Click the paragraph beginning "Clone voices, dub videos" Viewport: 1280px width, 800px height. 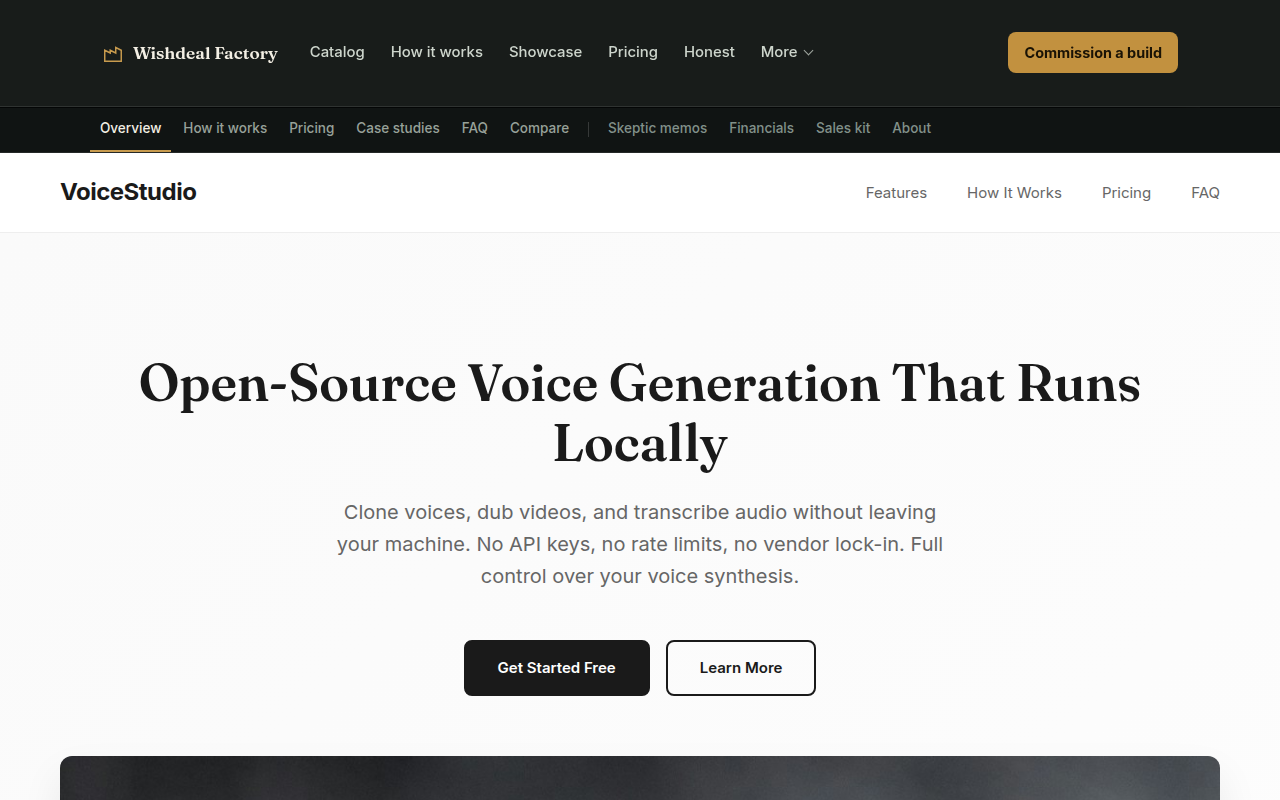click(640, 544)
